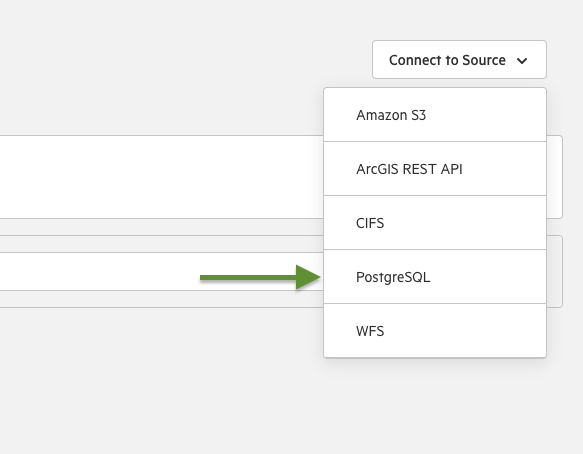Collapse the list using the Connect to Source chevron
The height and width of the screenshot is (454, 583).
click(x=522, y=61)
